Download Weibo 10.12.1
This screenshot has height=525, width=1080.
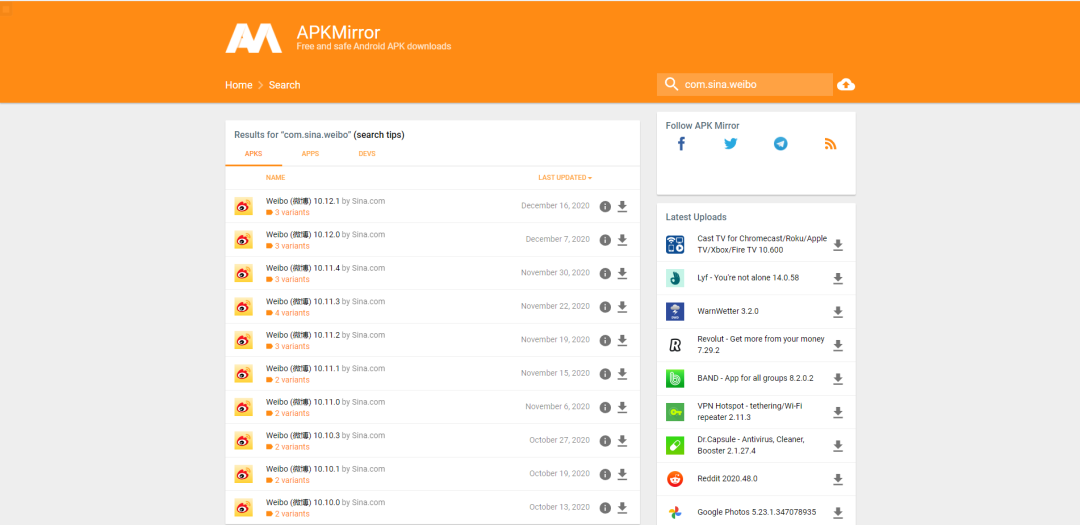pyautogui.click(x=622, y=206)
